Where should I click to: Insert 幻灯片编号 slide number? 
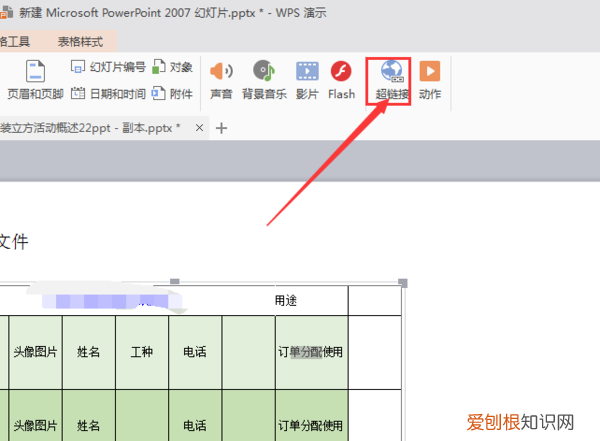(108, 67)
